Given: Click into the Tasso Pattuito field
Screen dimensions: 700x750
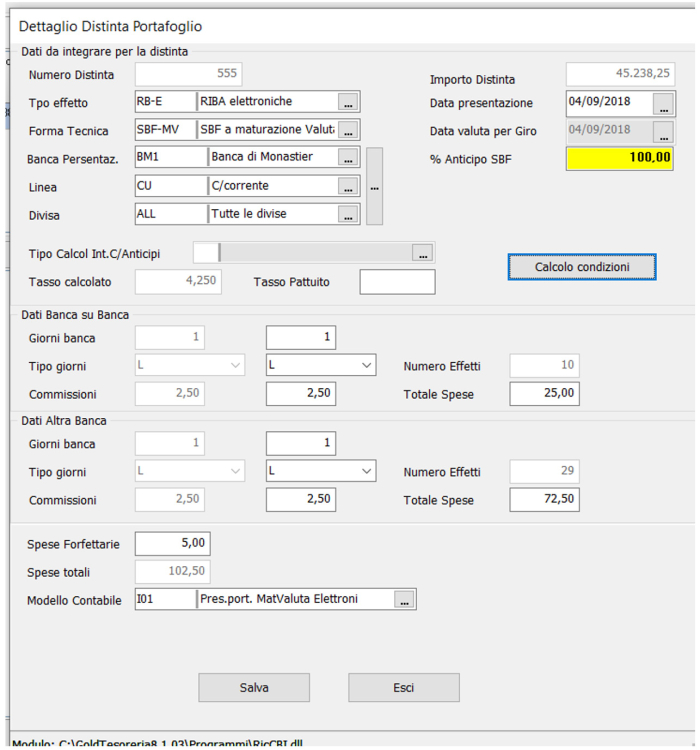Looking at the screenshot, I should coord(397,283).
